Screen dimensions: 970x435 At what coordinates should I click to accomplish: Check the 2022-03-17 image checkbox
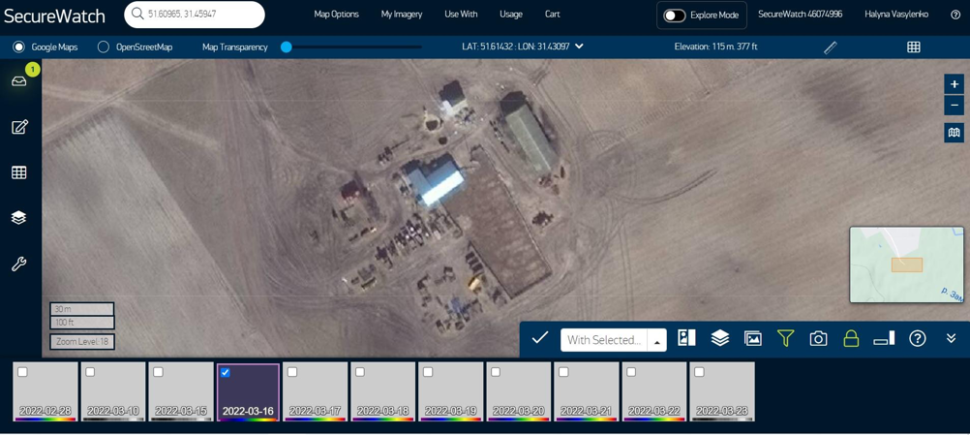click(x=292, y=372)
